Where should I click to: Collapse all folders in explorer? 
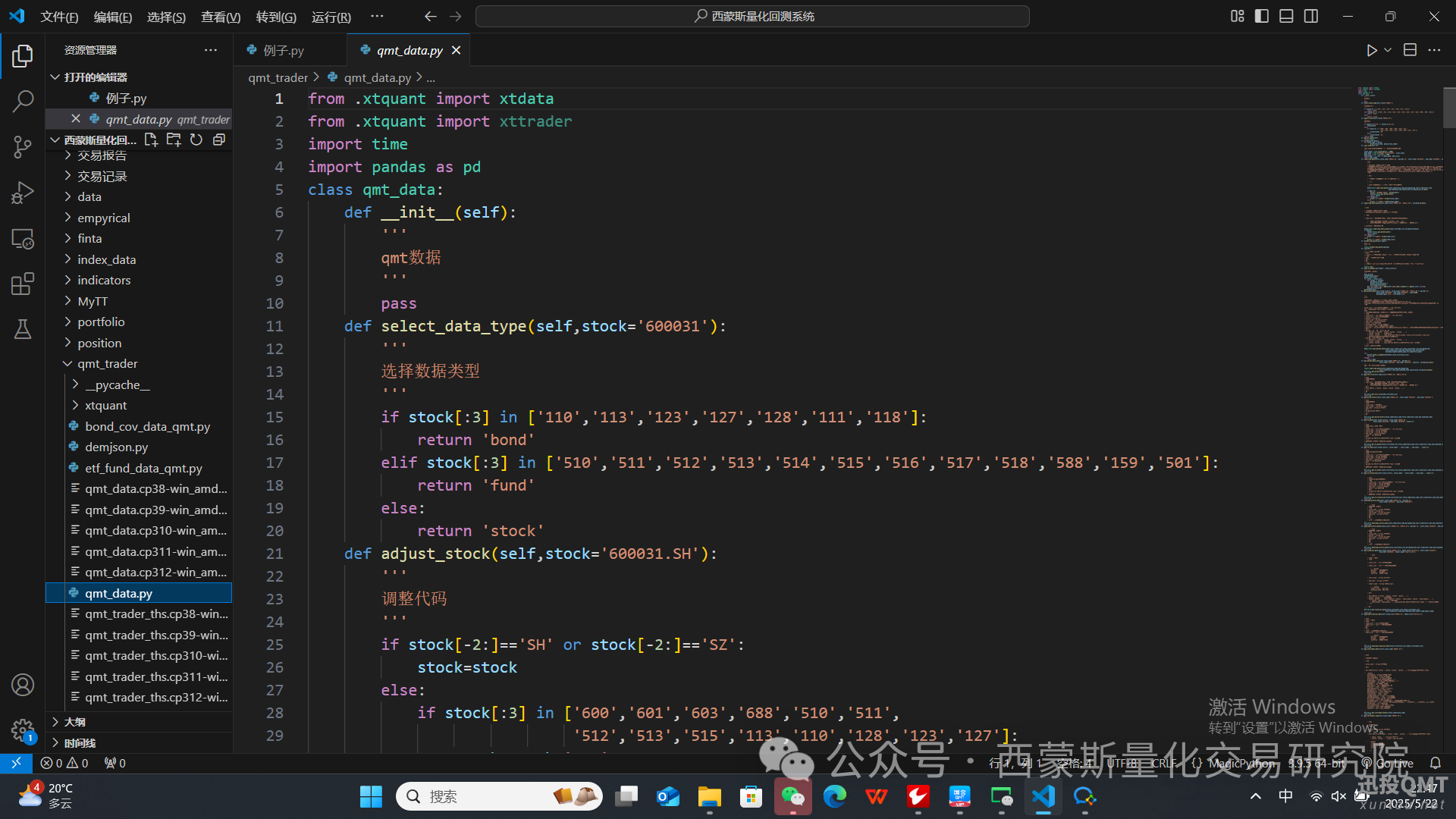(x=219, y=140)
